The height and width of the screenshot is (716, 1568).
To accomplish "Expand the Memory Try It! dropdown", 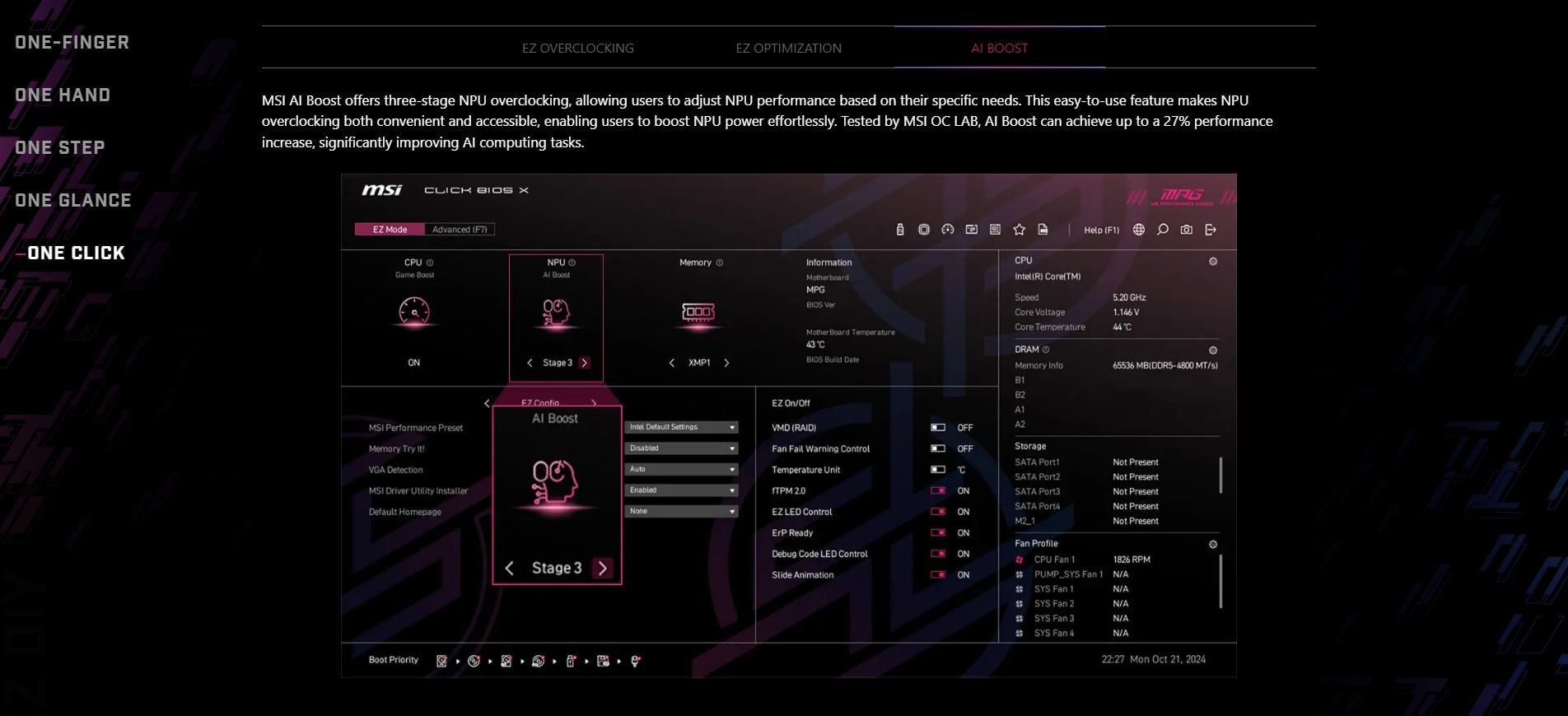I will [x=680, y=449].
